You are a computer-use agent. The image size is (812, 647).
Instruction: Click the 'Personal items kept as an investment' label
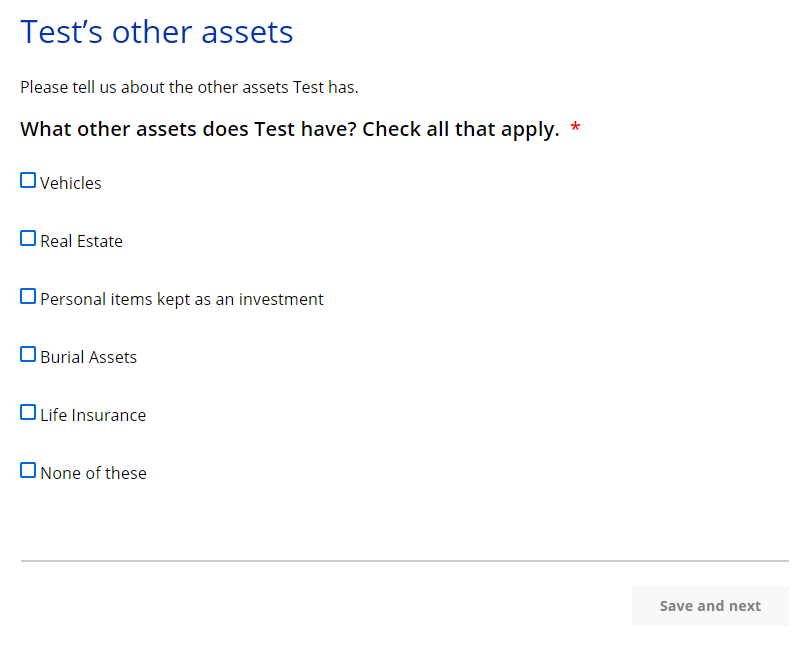[x=182, y=299]
